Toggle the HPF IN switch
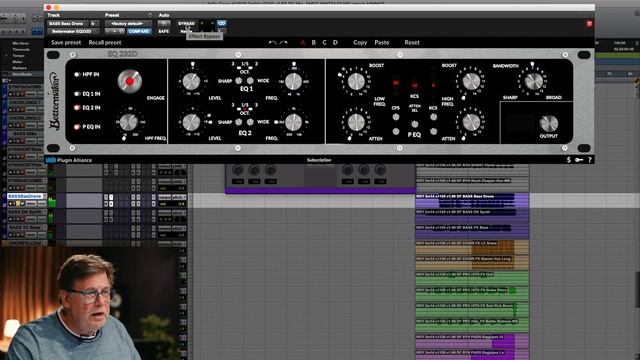The width and height of the screenshot is (640, 360). pos(76,74)
